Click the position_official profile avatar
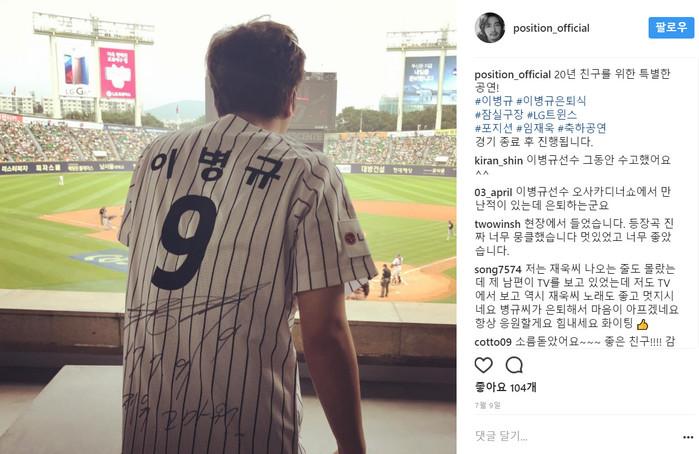This screenshot has width=699, height=454. 490,28
